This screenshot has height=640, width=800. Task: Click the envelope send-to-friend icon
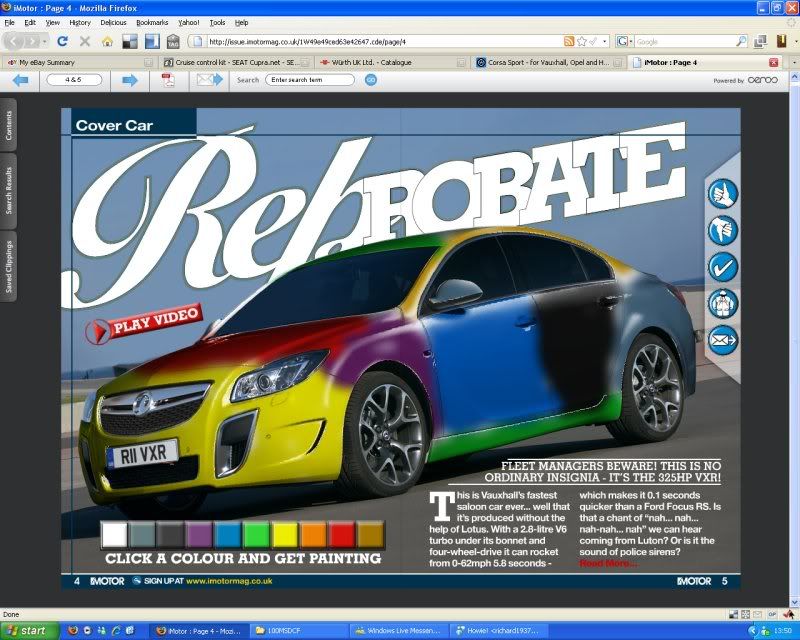pyautogui.click(x=722, y=340)
